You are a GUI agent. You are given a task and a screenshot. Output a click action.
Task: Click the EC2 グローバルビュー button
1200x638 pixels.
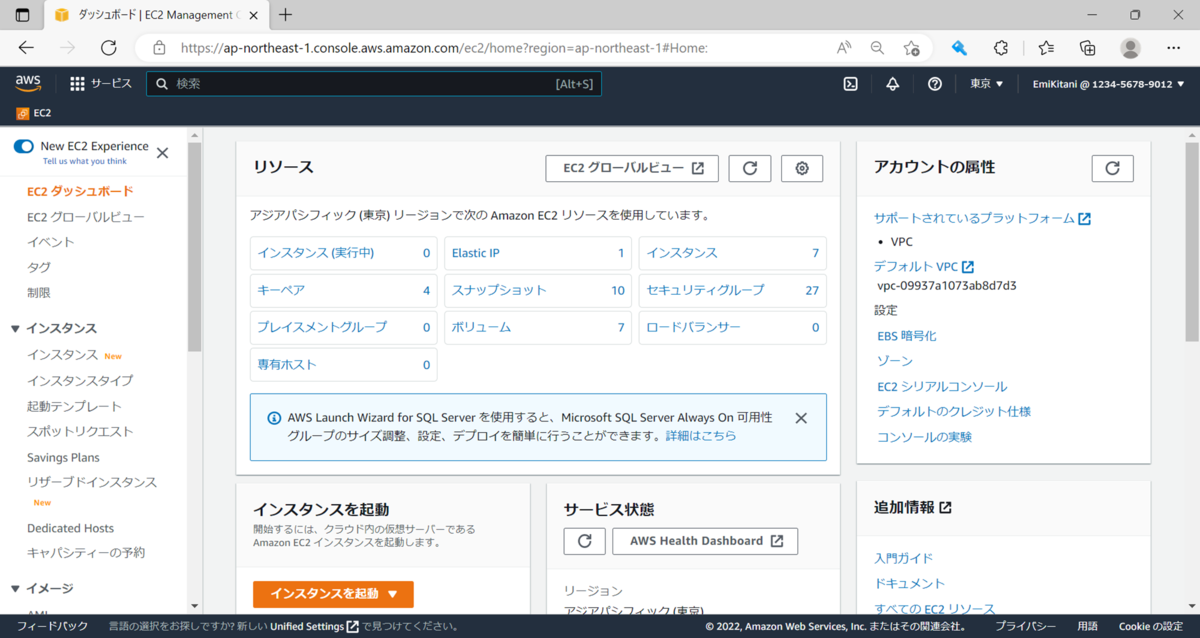tap(632, 169)
